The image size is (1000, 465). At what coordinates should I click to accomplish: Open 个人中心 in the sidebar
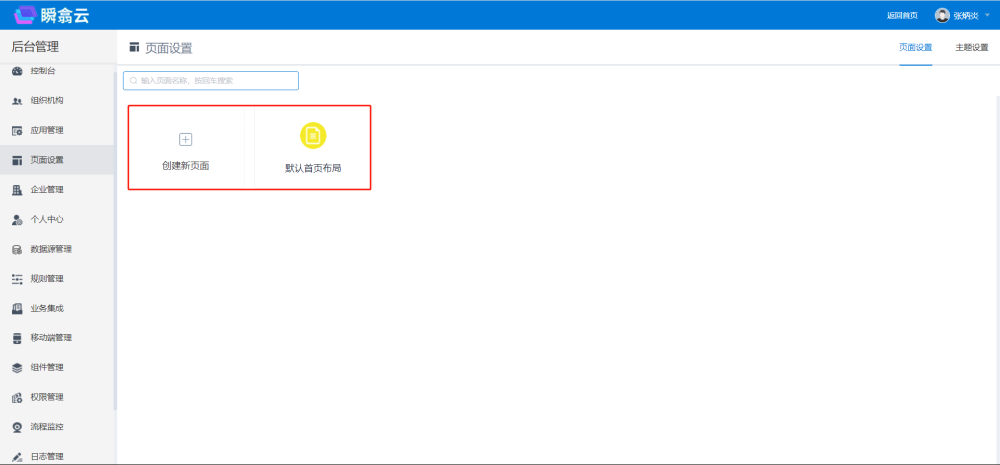(x=47, y=219)
